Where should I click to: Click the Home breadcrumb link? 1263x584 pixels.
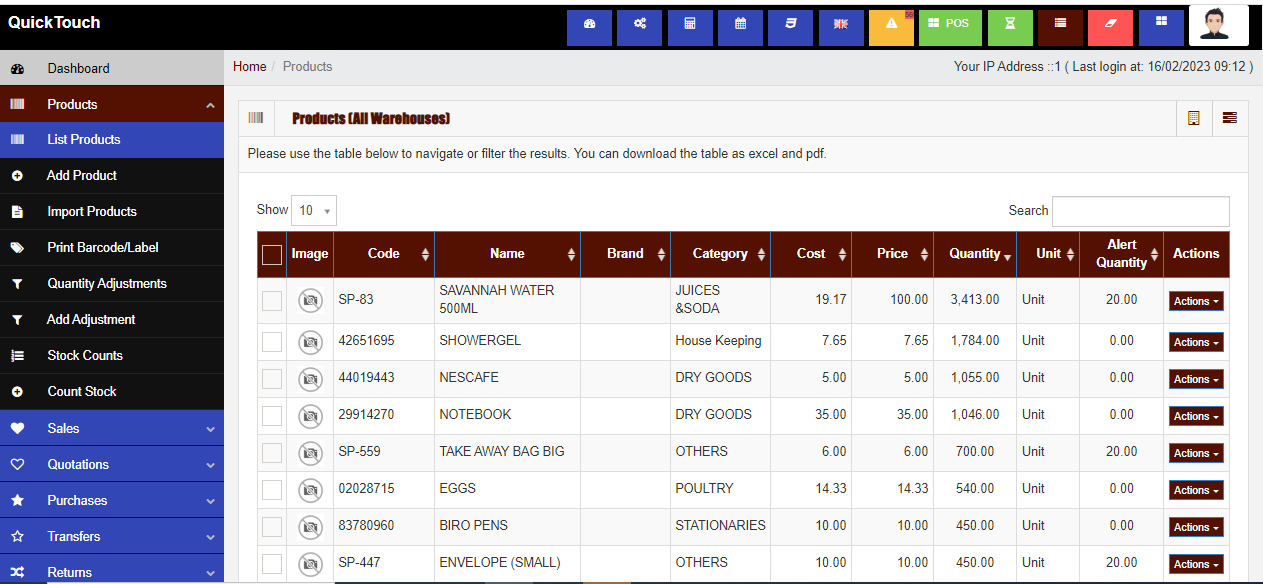[x=249, y=67]
